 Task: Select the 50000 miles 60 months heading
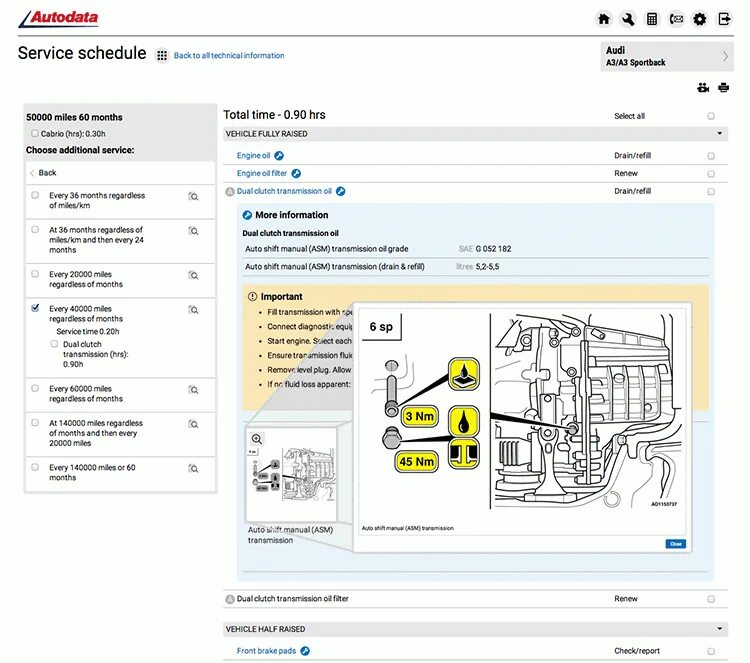74,117
